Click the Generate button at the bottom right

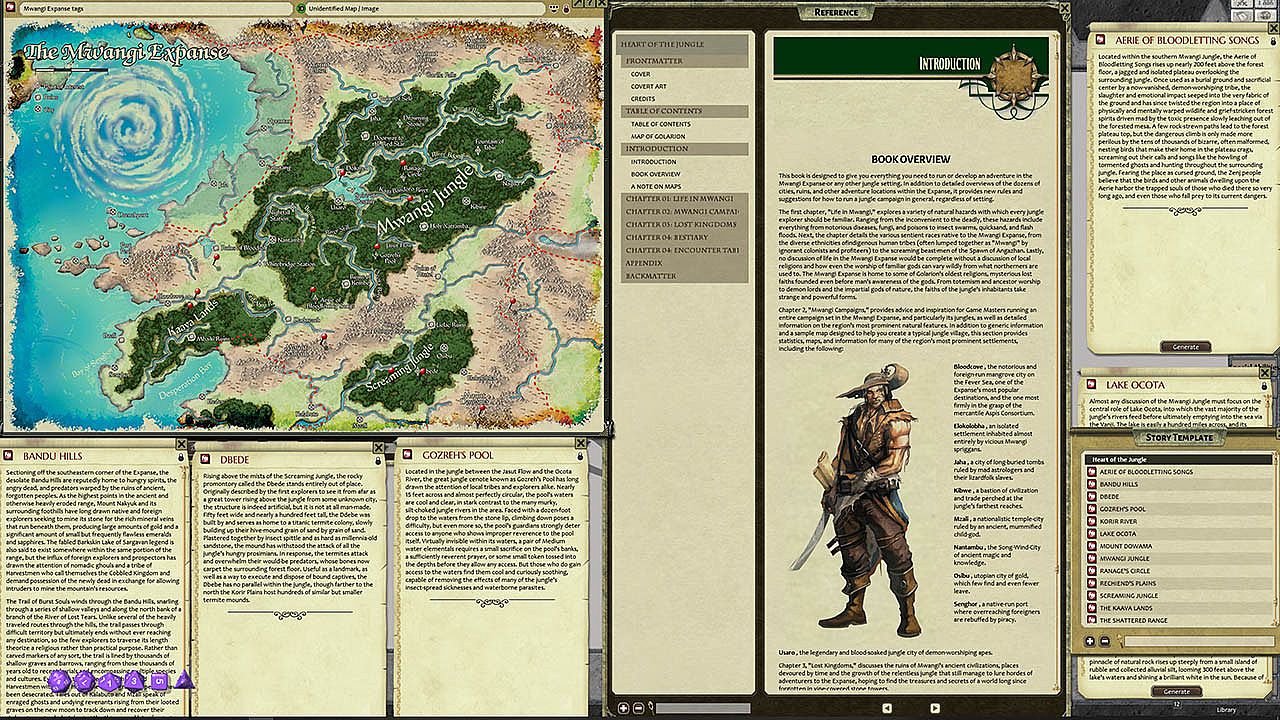click(1177, 691)
